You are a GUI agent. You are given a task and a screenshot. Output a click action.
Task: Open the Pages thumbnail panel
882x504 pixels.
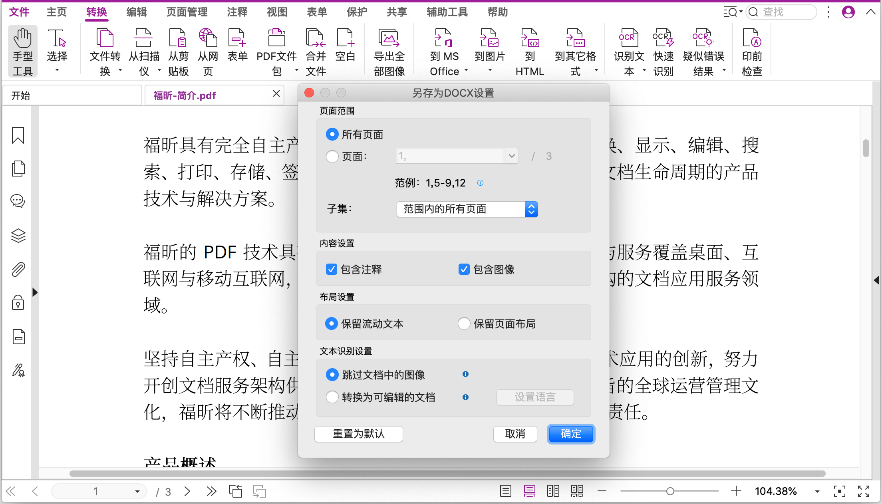[x=18, y=168]
